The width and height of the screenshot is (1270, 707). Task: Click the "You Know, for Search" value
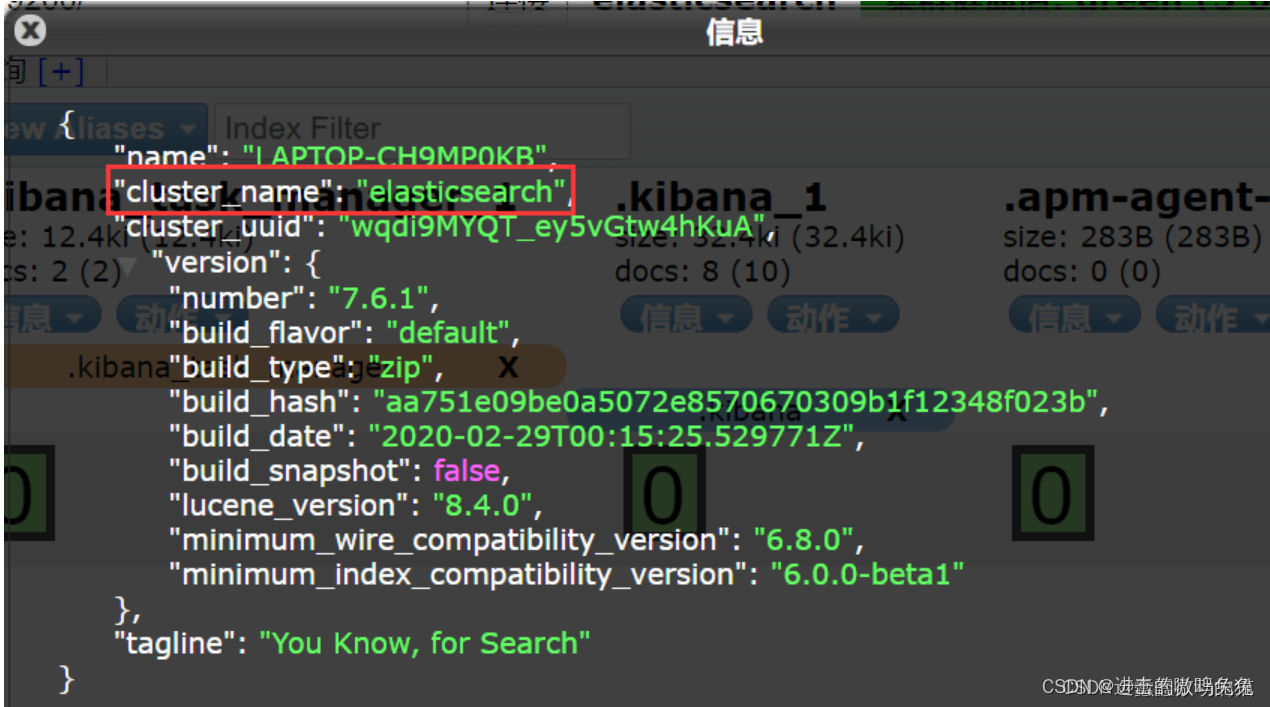(425, 643)
